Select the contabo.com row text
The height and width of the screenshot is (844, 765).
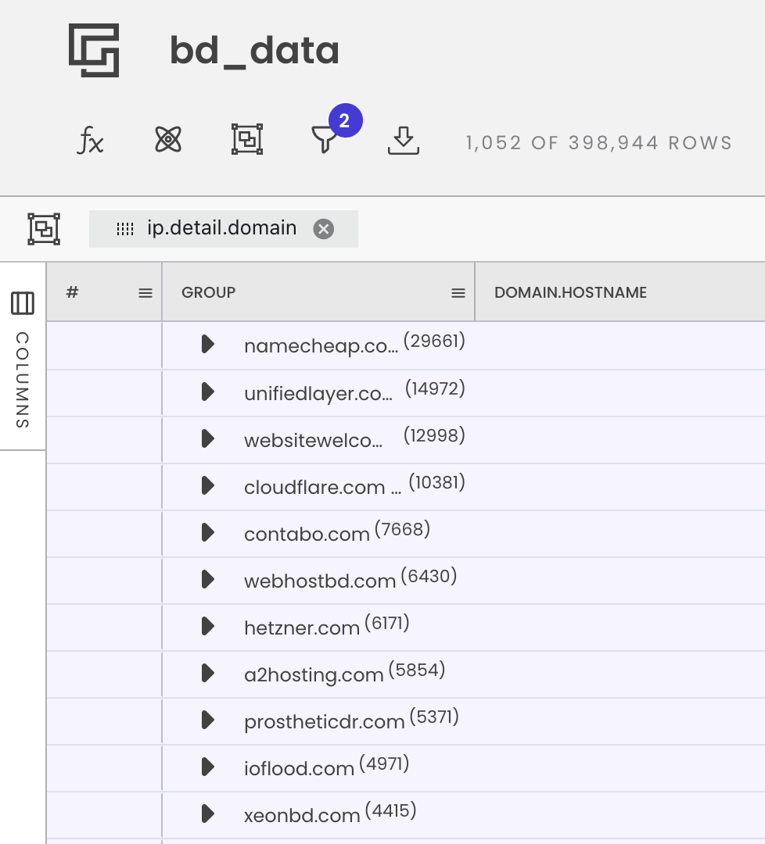click(x=307, y=534)
